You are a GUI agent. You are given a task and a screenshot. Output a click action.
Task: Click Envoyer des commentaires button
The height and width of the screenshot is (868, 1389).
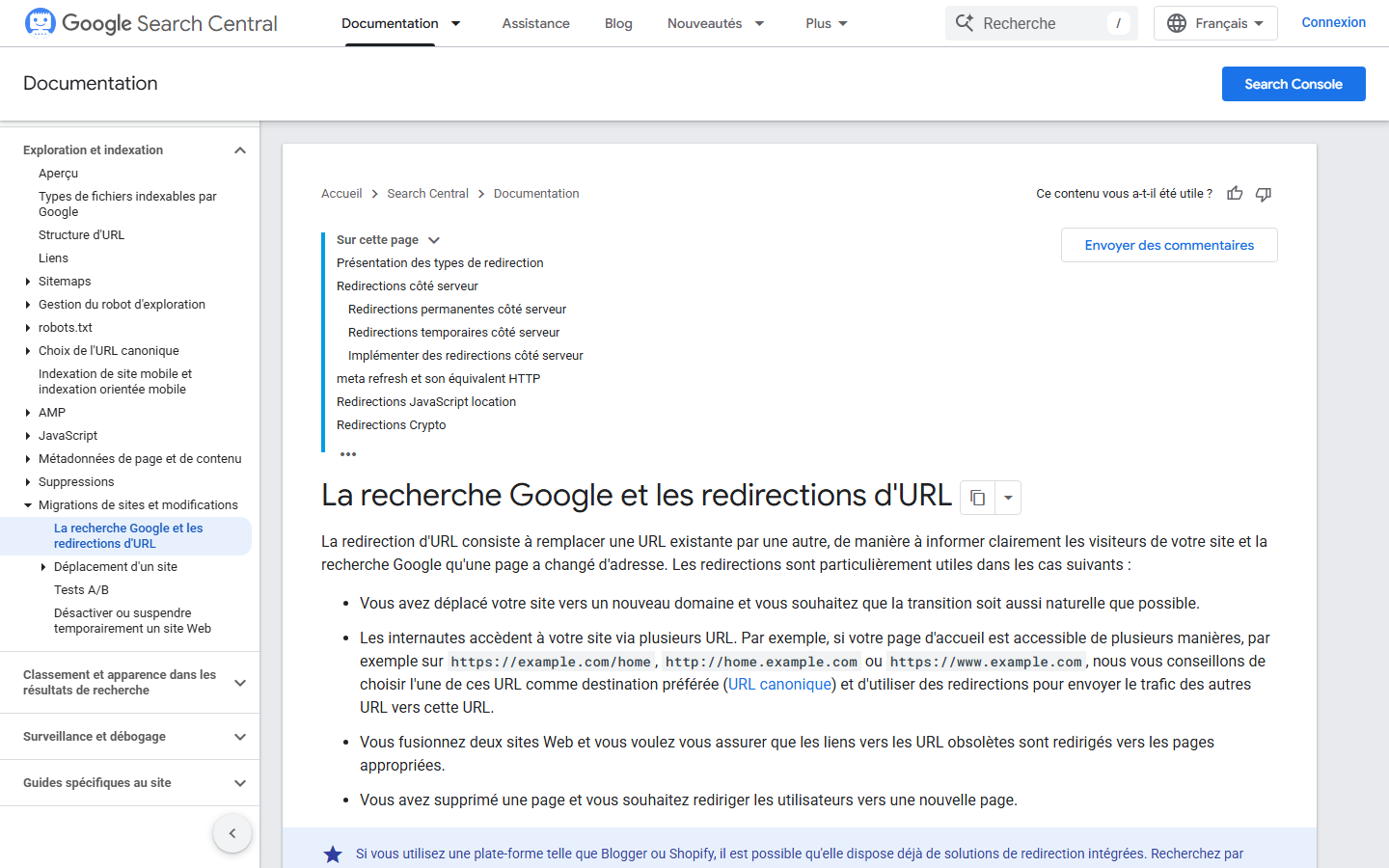click(1169, 245)
